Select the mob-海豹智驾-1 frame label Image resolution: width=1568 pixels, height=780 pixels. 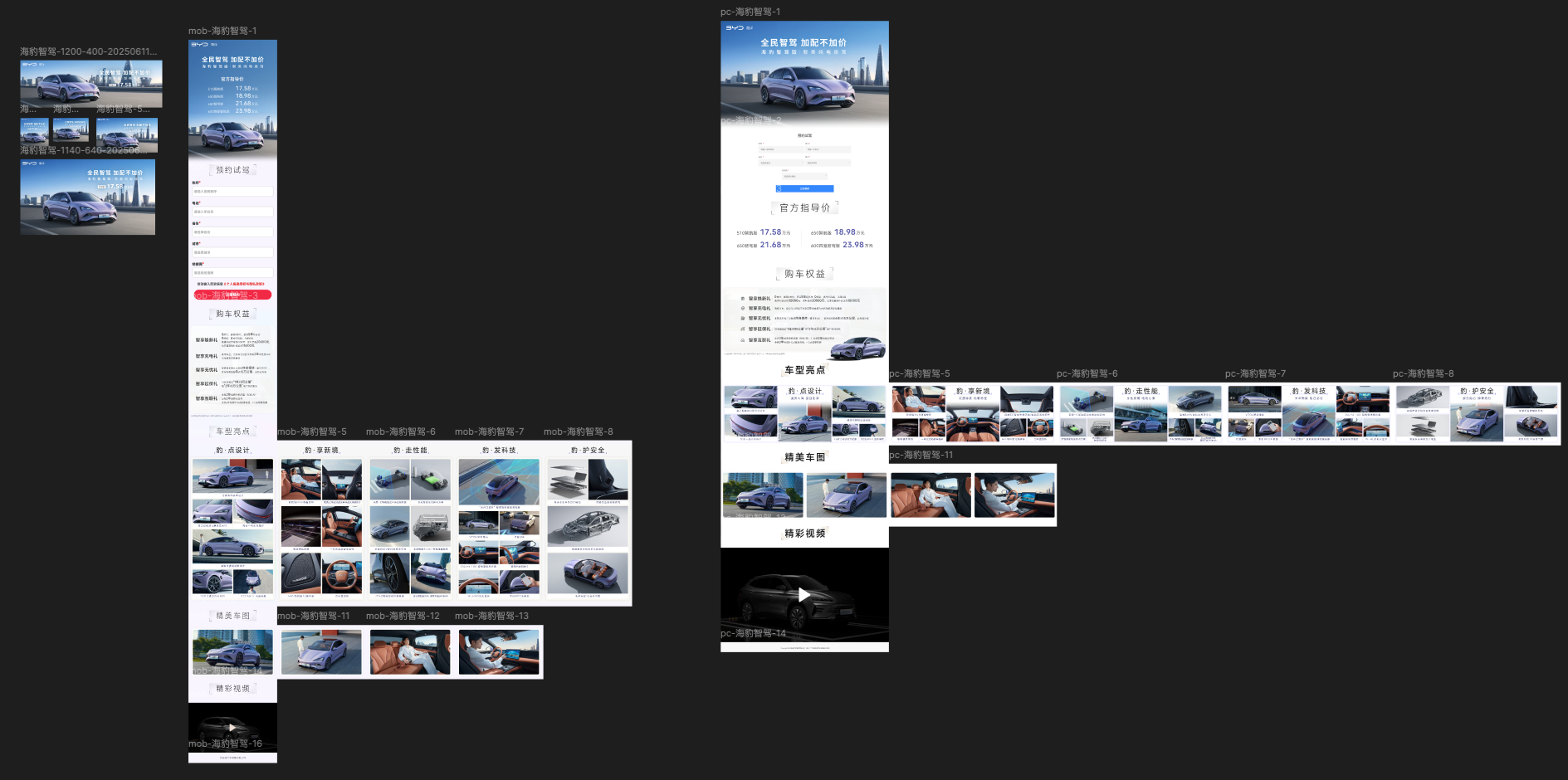coord(222,31)
